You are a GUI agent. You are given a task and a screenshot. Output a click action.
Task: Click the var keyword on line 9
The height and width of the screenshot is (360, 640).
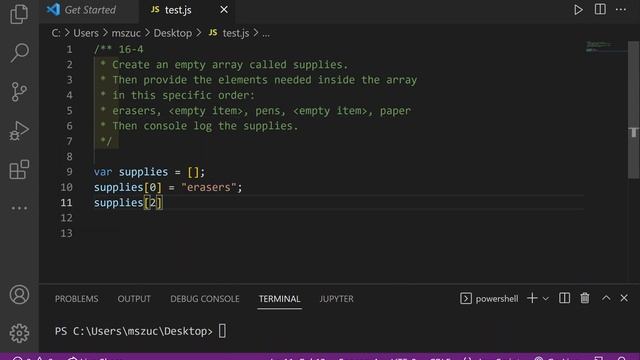(103, 172)
